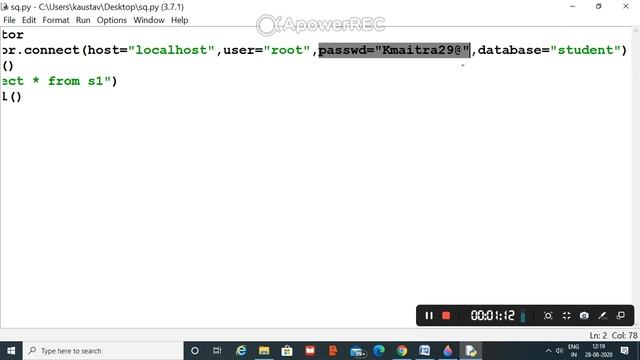Click the floating toolbar window icon
The width and height of the screenshot is (640, 360).
(x=621, y=315)
